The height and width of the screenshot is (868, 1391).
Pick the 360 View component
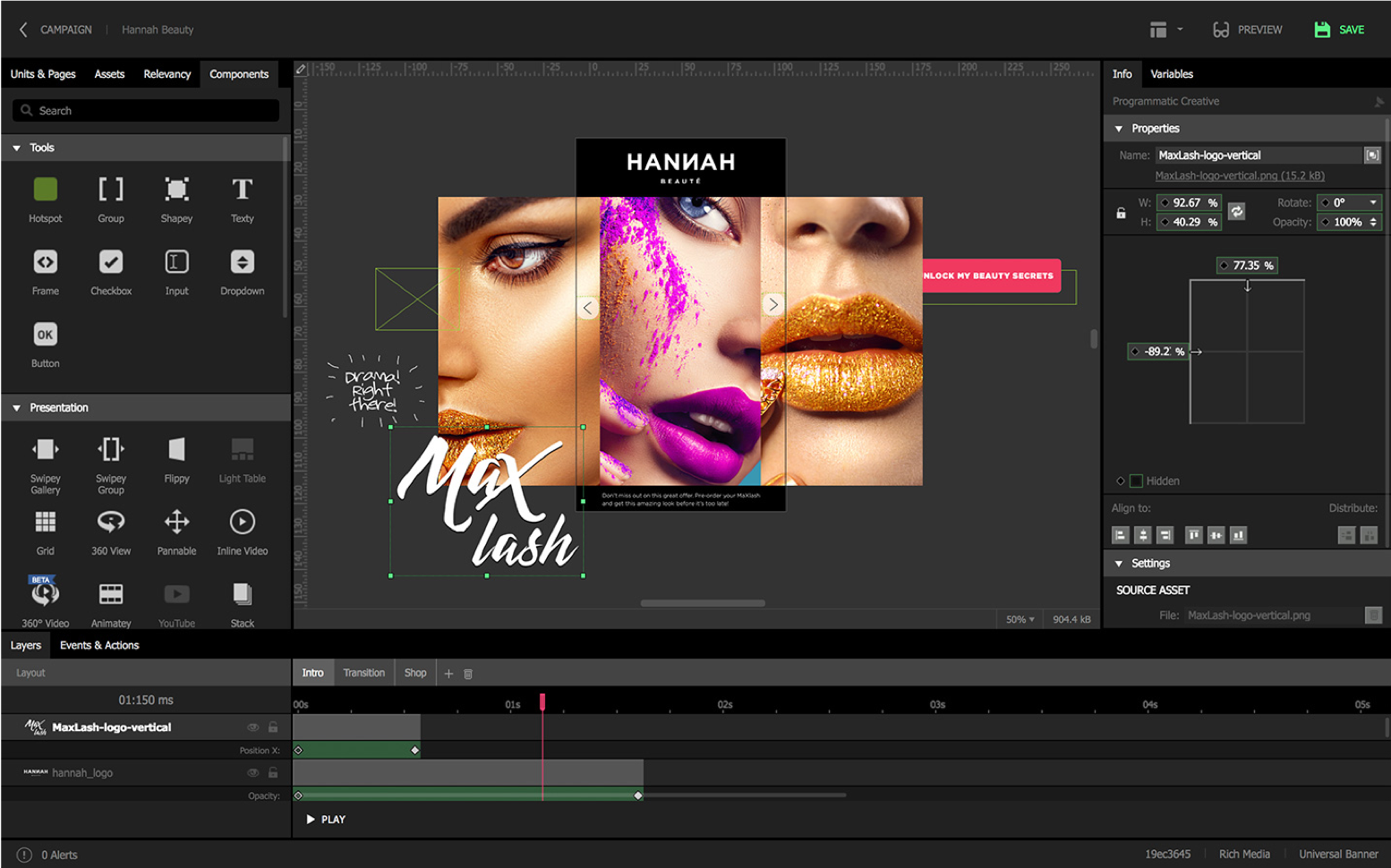(x=111, y=522)
